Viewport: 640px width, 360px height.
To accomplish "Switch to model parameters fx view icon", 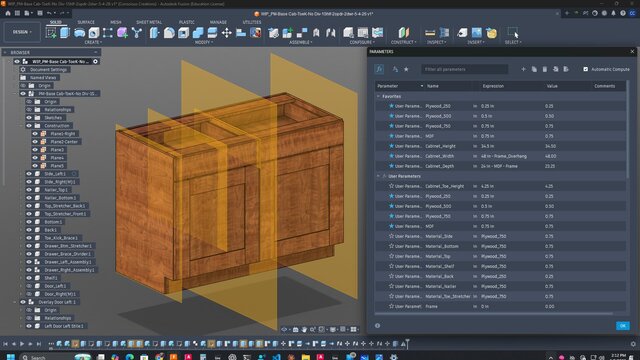I will 379,69.
